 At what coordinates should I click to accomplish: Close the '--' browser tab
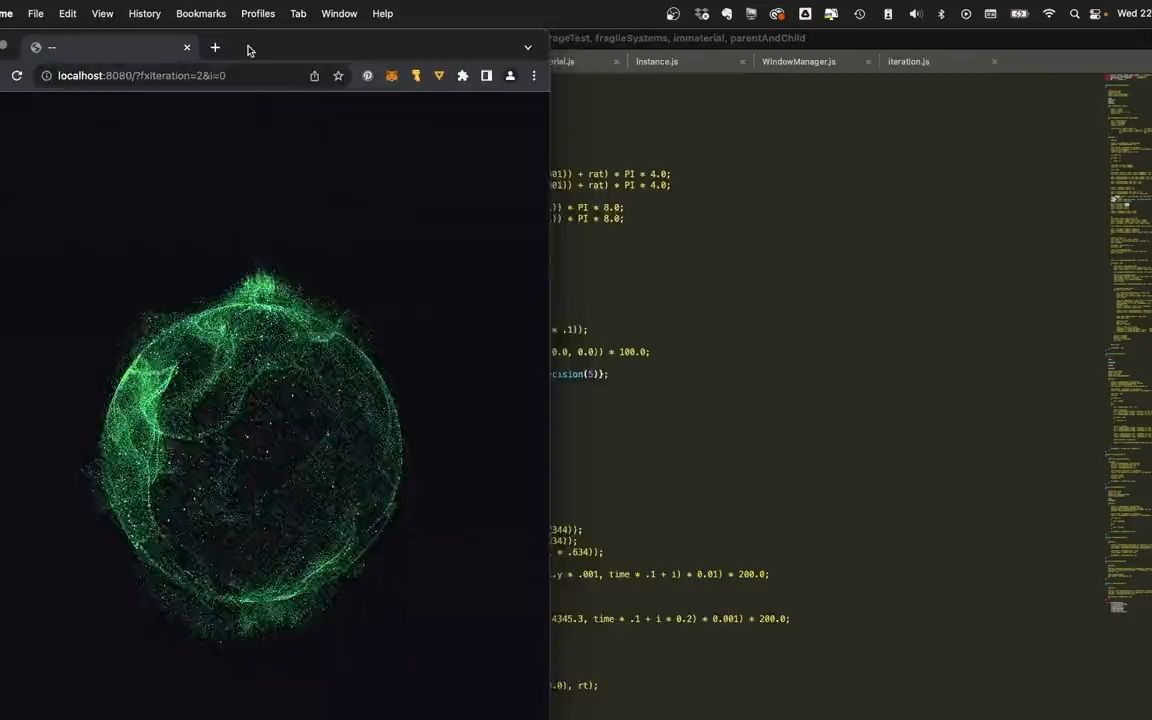[x=187, y=47]
